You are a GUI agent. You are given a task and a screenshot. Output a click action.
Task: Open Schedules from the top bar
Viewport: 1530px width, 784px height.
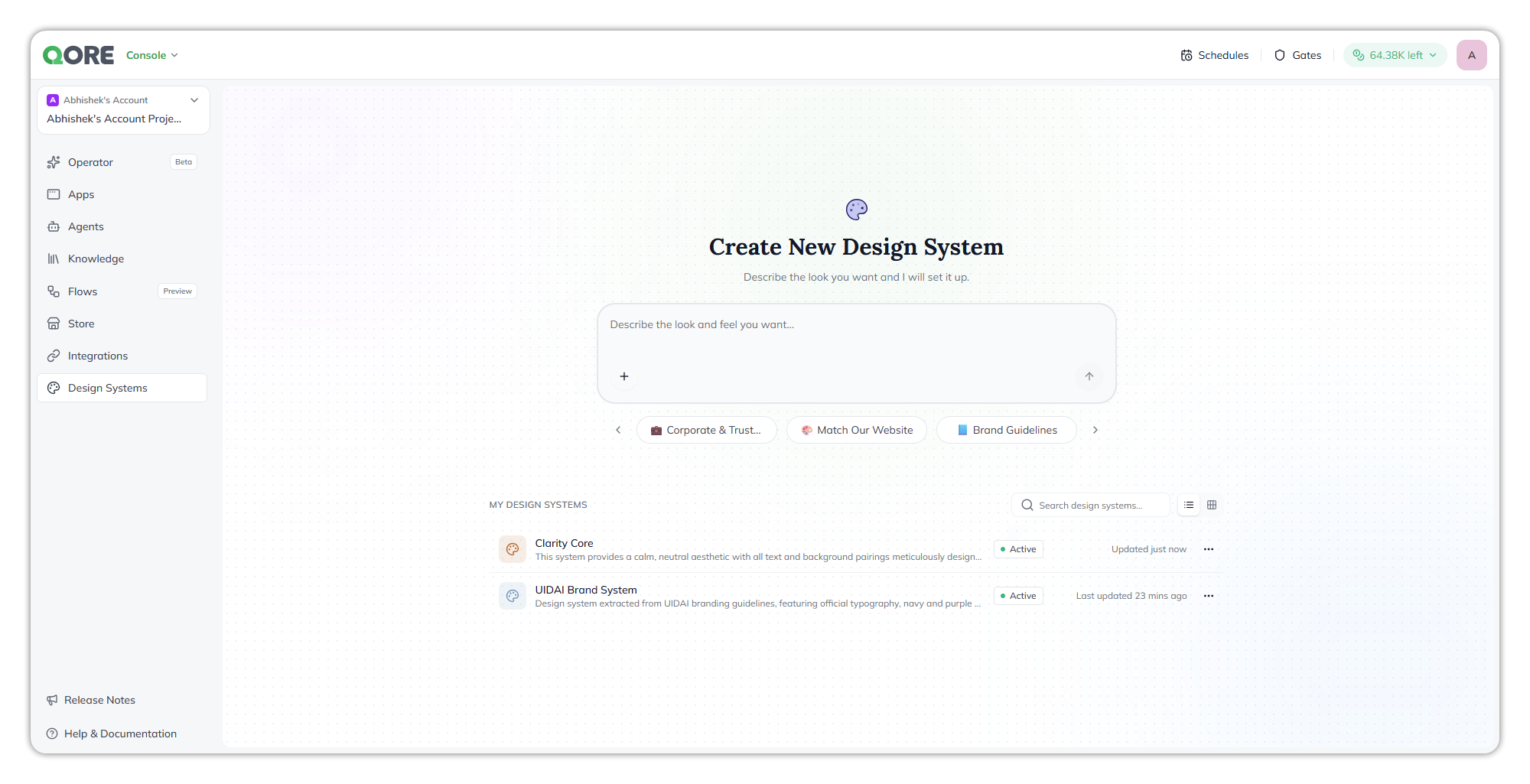1214,55
